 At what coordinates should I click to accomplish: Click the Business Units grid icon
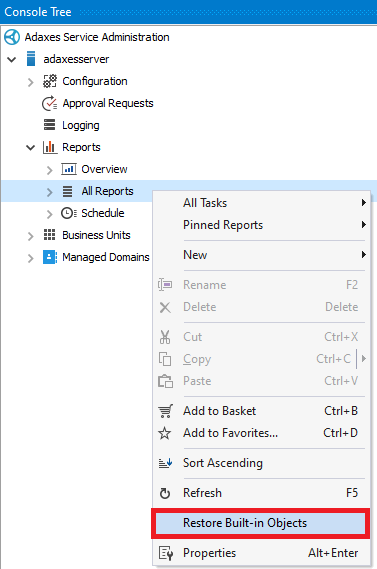(49, 235)
